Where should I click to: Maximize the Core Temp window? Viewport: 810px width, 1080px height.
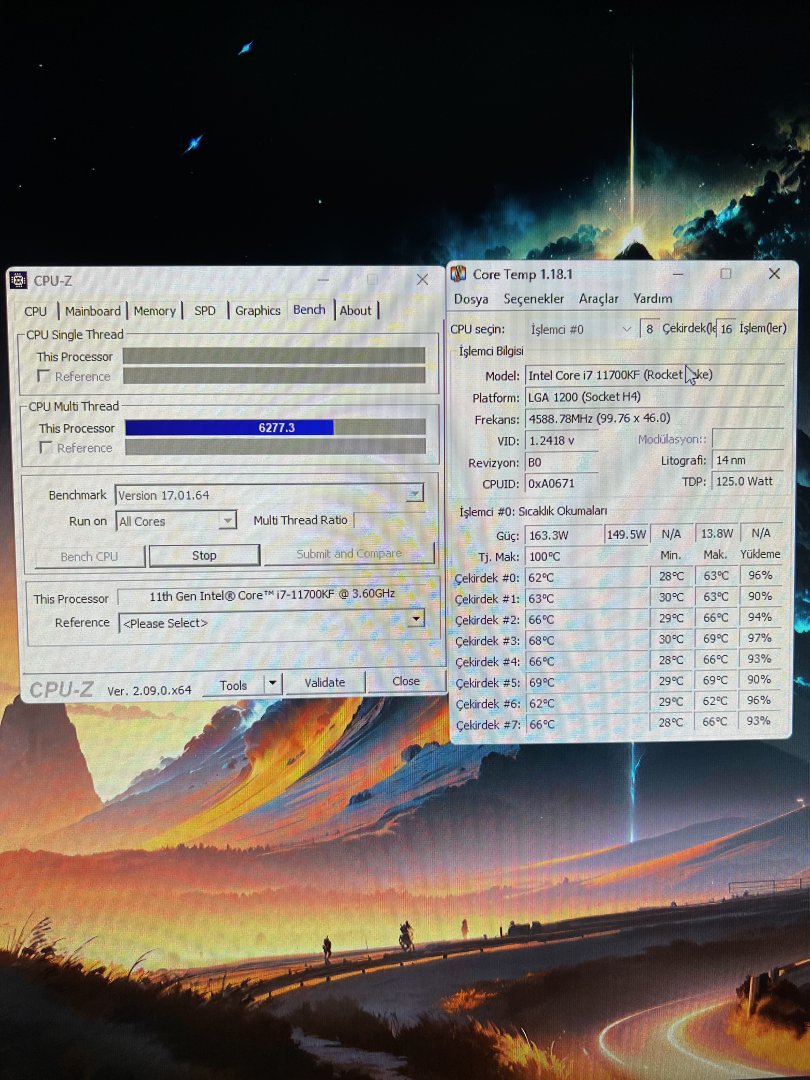click(725, 273)
